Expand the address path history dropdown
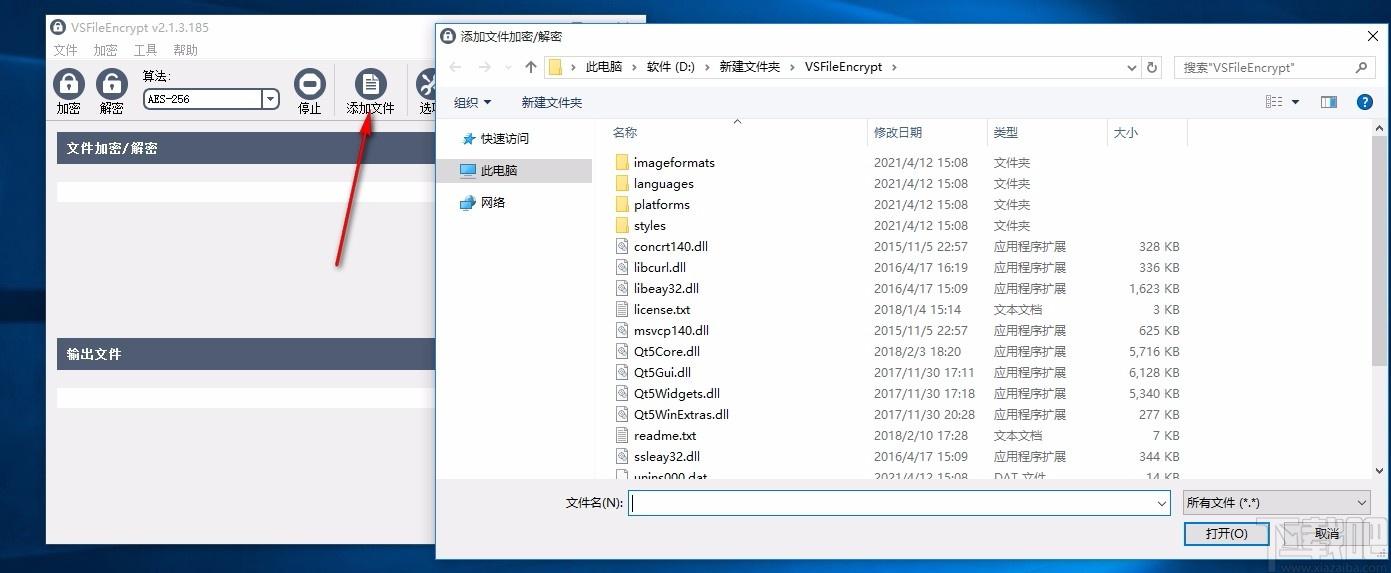The width and height of the screenshot is (1391, 573). [1132, 67]
